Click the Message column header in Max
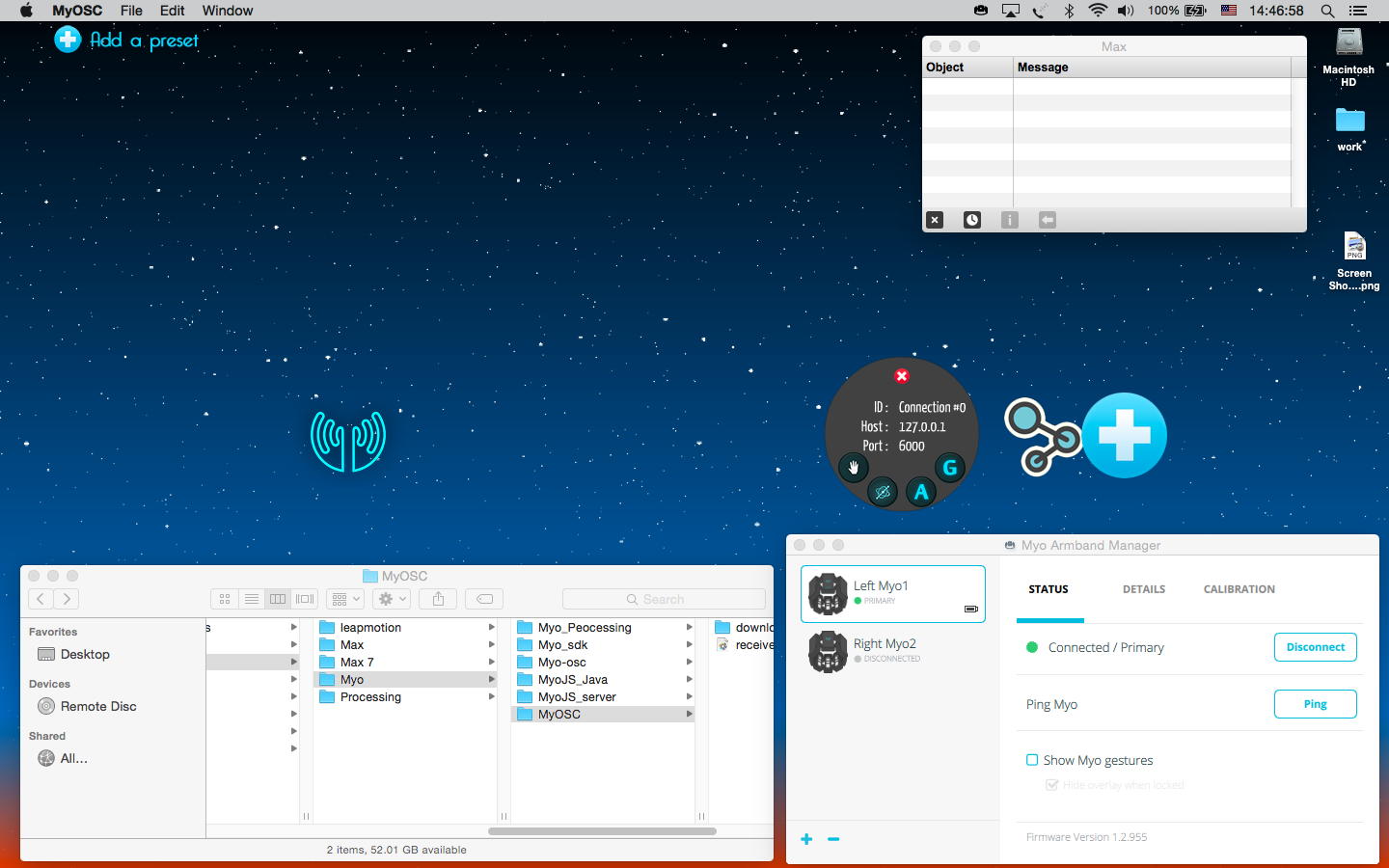Screen dimensions: 1389x868 point(1153,68)
